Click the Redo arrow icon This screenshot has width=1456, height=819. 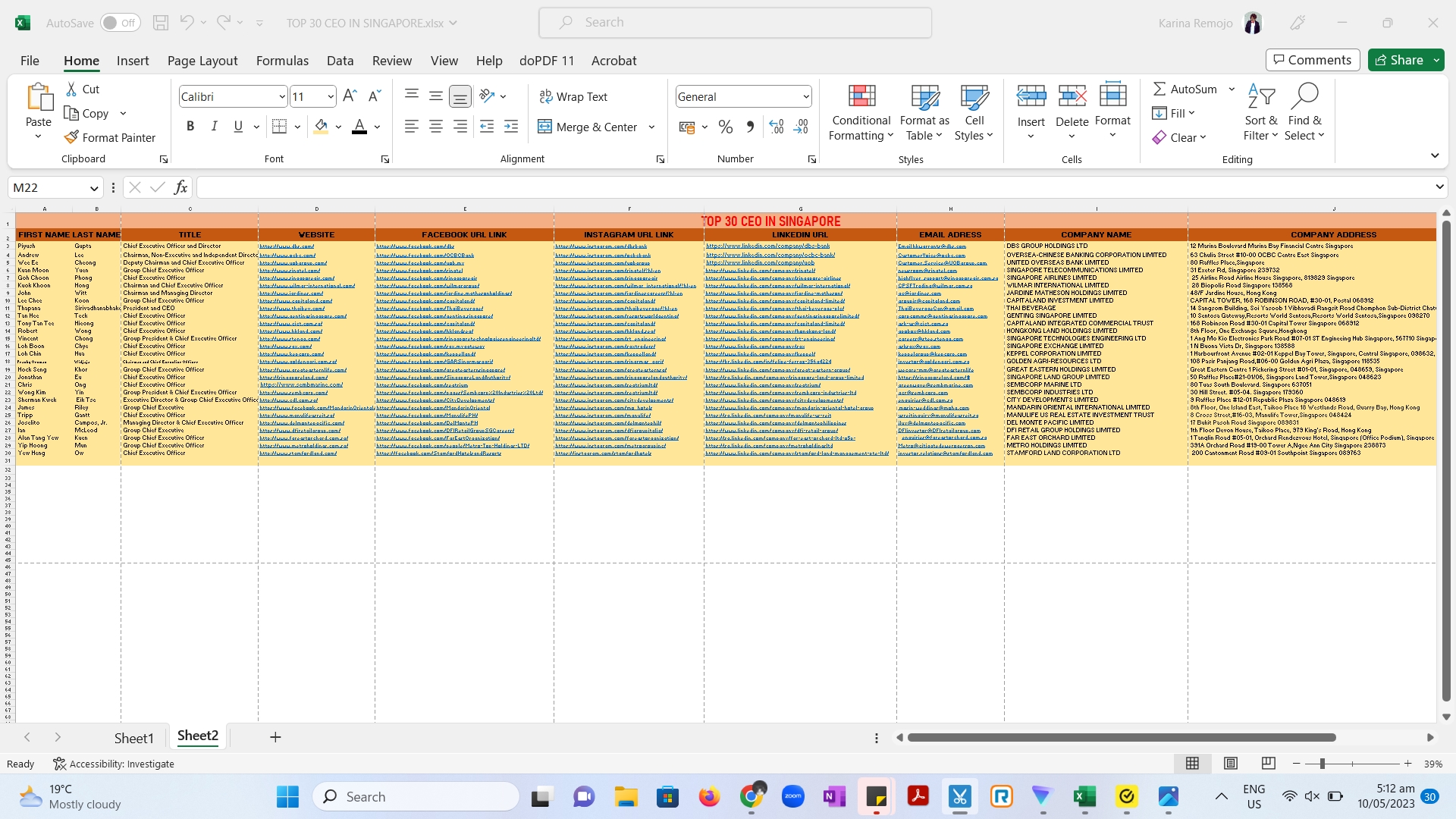point(224,23)
